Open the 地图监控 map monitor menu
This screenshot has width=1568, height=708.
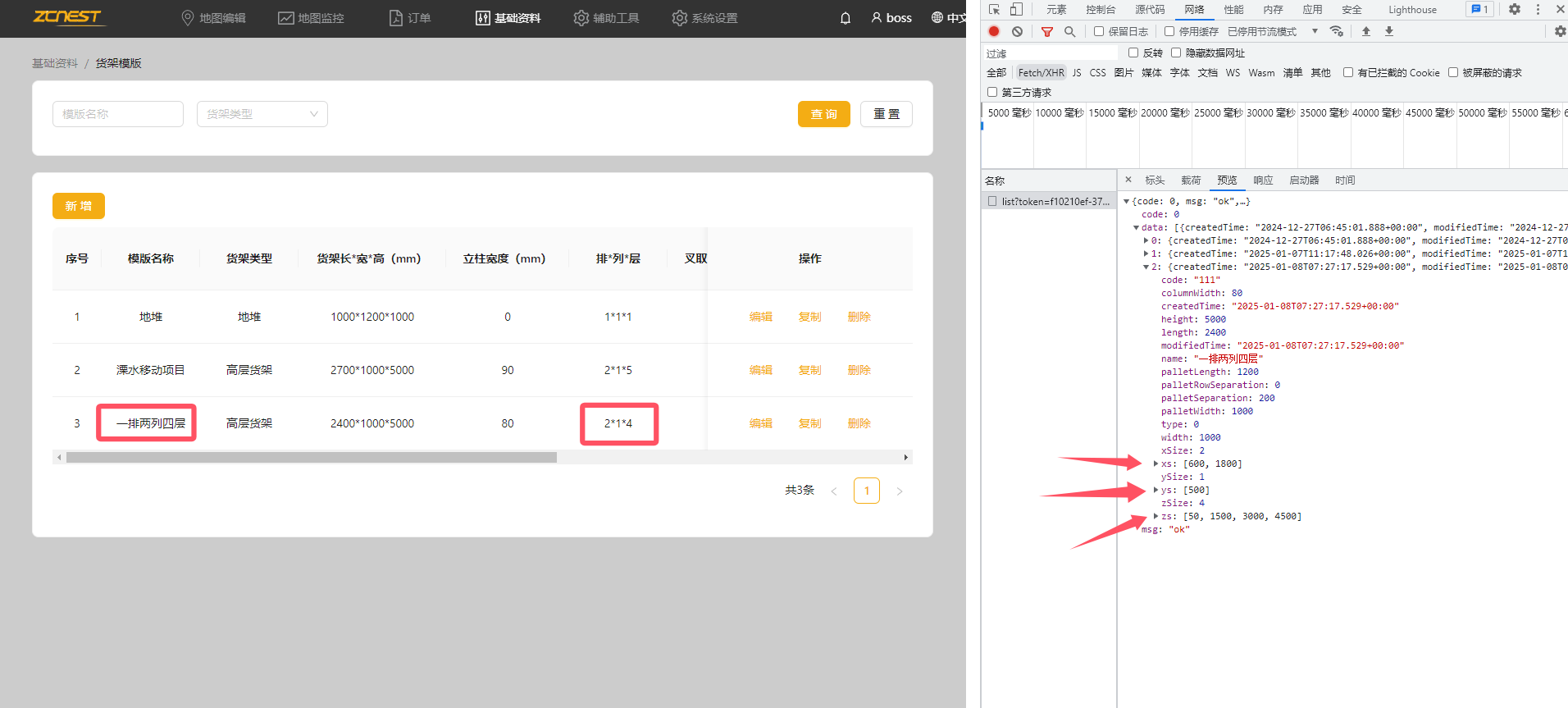click(x=311, y=18)
